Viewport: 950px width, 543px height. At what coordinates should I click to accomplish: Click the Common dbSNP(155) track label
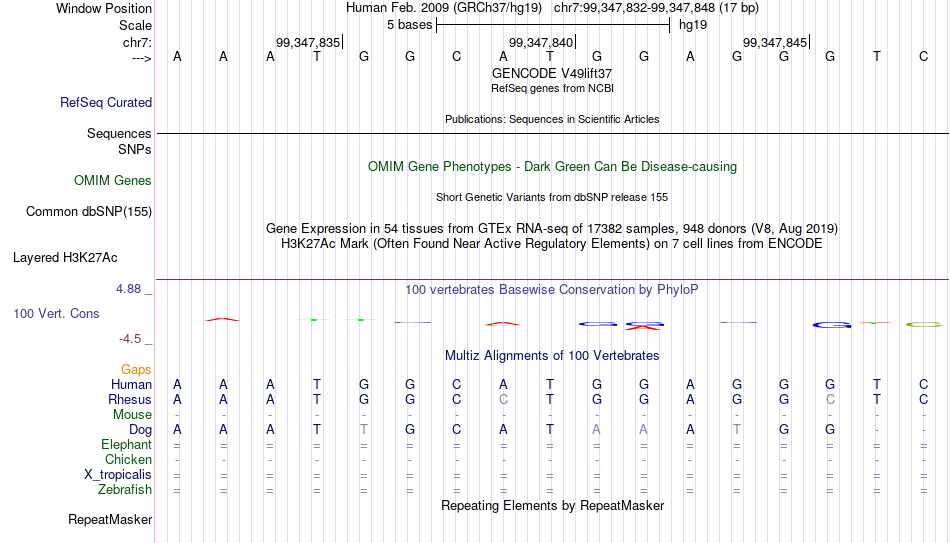(88, 212)
